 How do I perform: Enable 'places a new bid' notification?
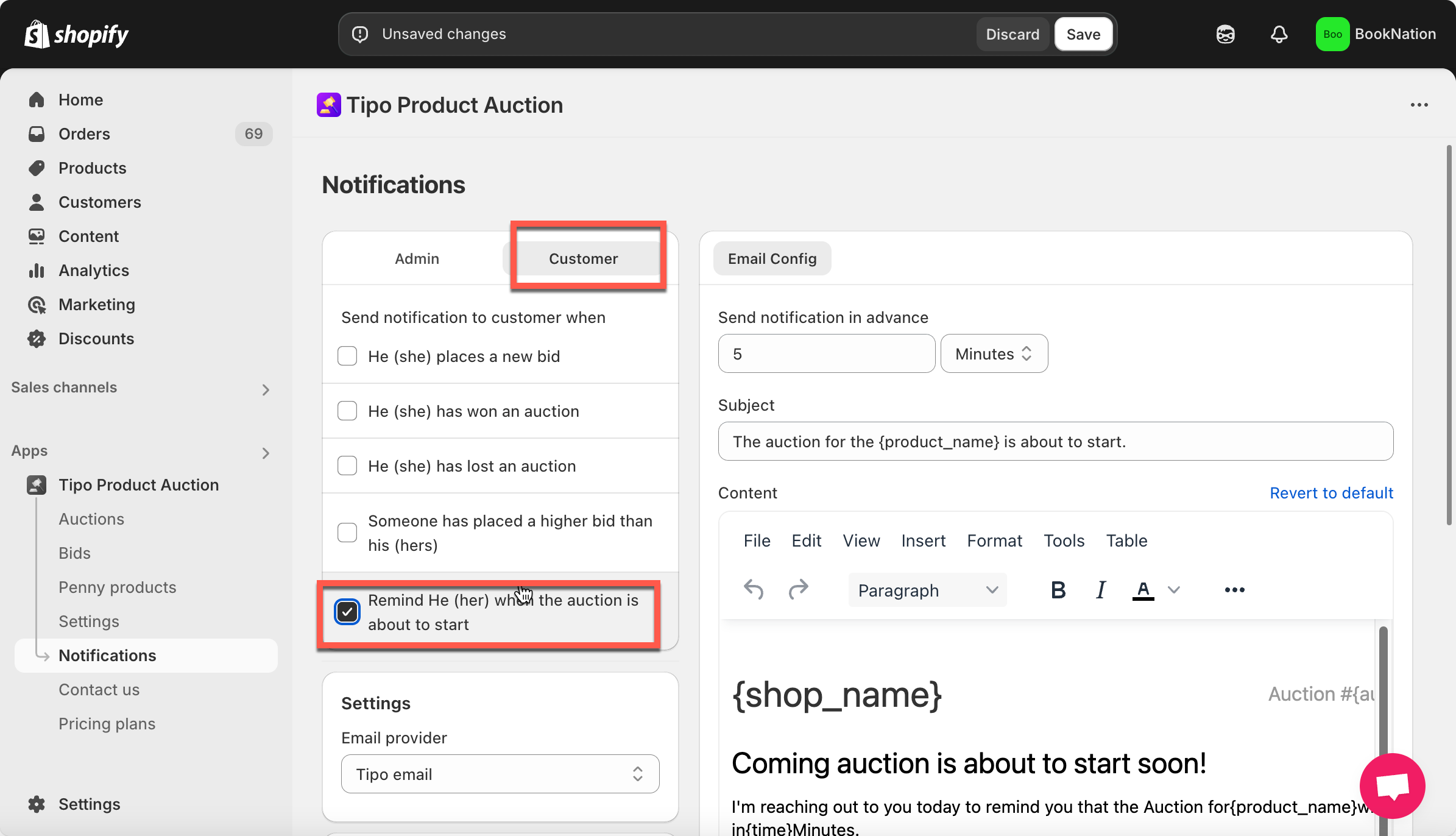[x=347, y=356]
